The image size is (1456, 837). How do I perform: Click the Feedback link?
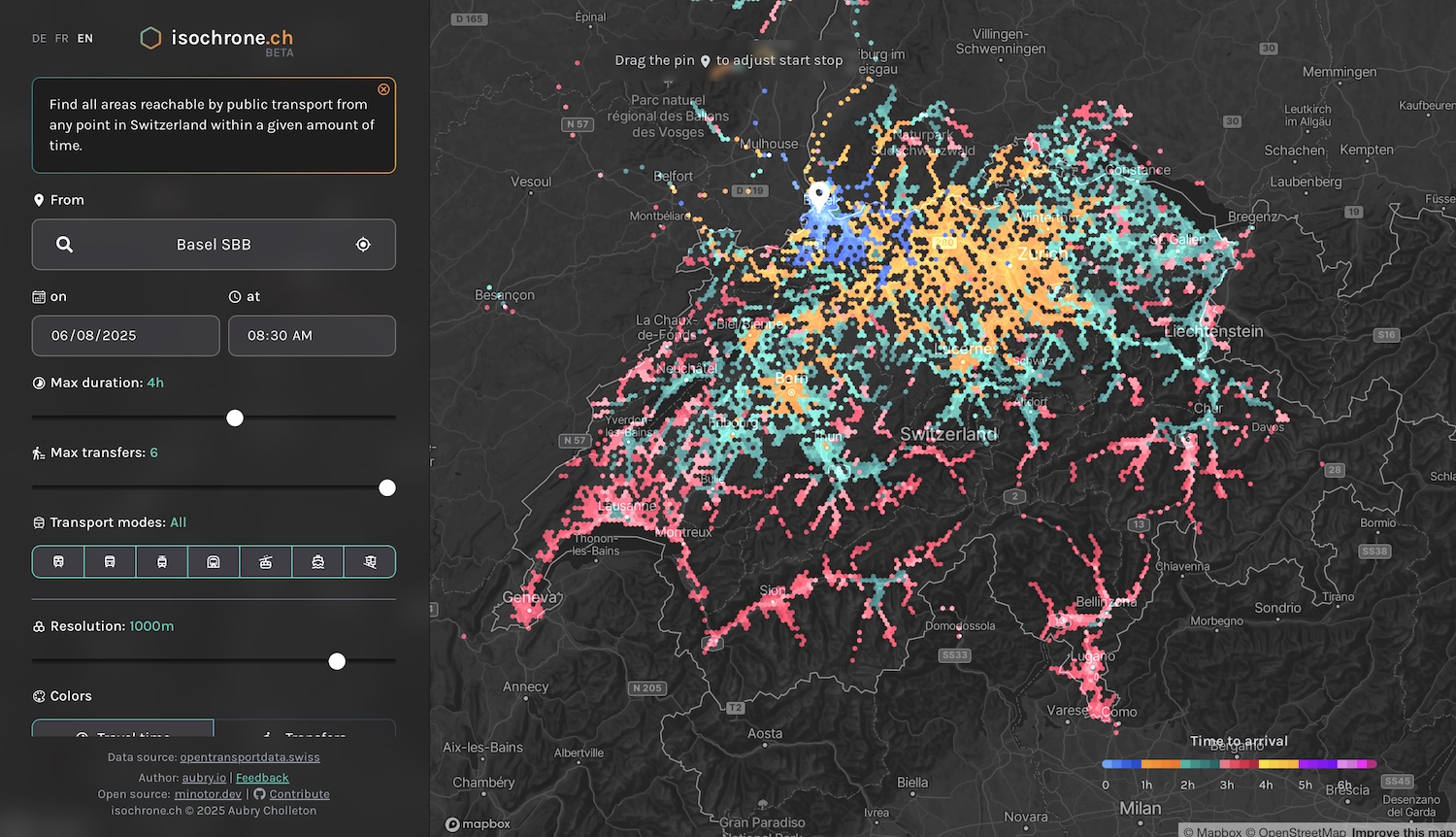point(262,778)
